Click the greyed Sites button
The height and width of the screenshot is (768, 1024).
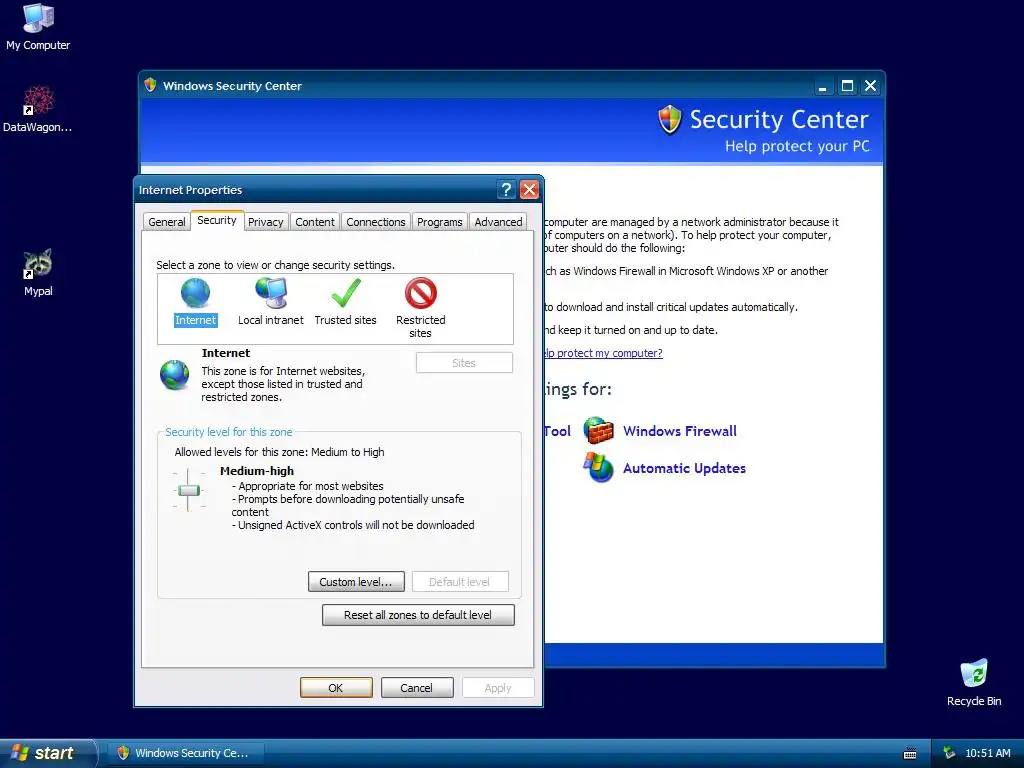(x=464, y=363)
